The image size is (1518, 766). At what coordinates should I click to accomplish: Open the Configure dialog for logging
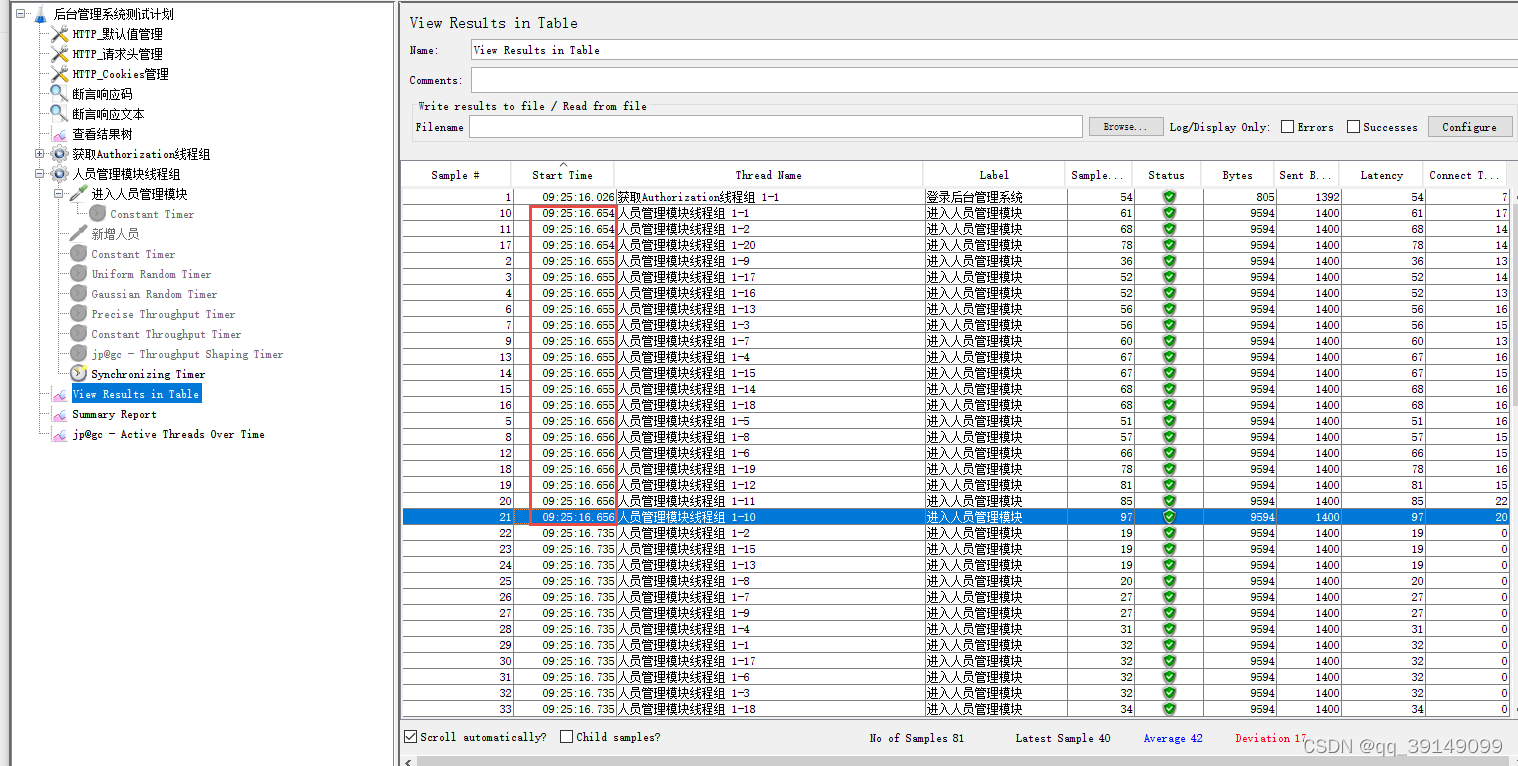(1470, 126)
